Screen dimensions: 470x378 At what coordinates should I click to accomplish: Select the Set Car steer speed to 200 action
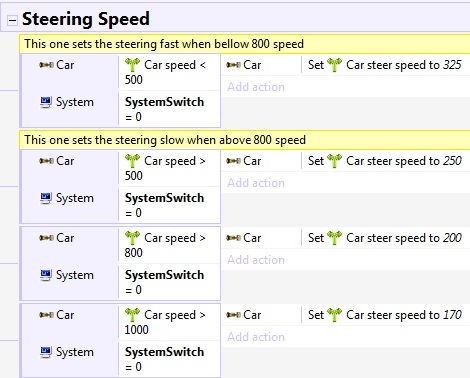385,238
